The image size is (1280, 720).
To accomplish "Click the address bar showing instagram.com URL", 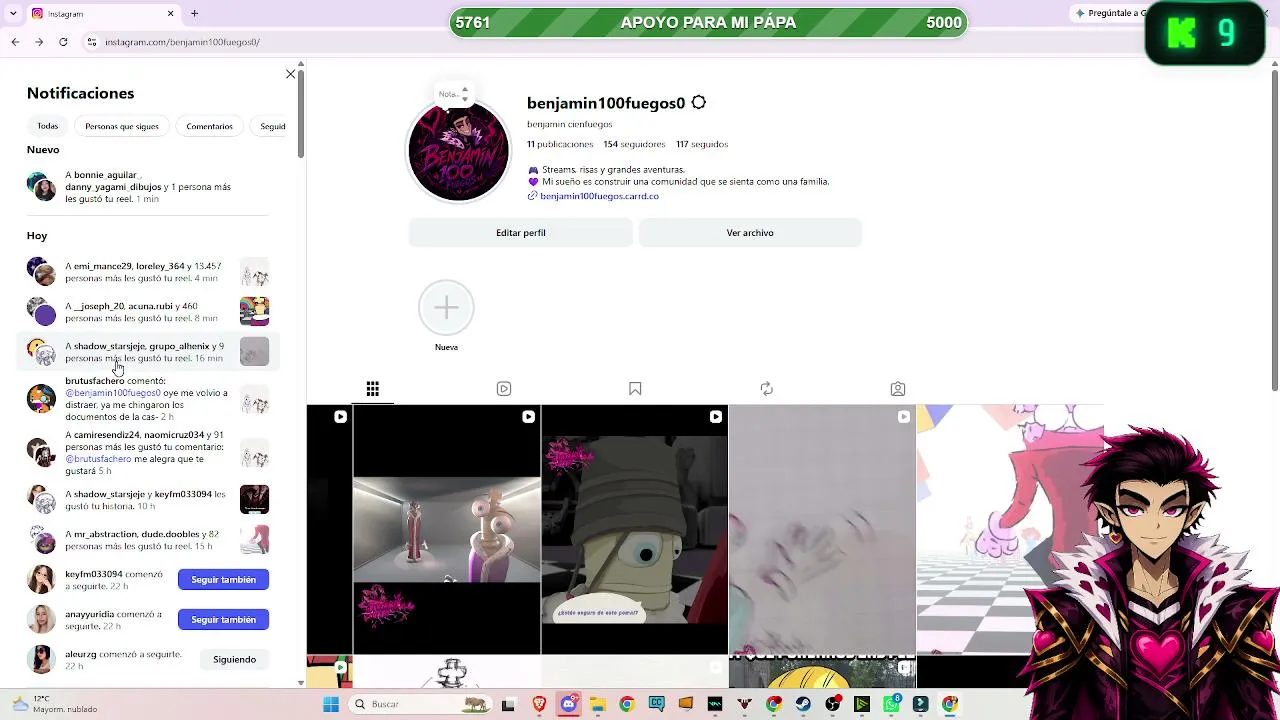I will click(182, 42).
